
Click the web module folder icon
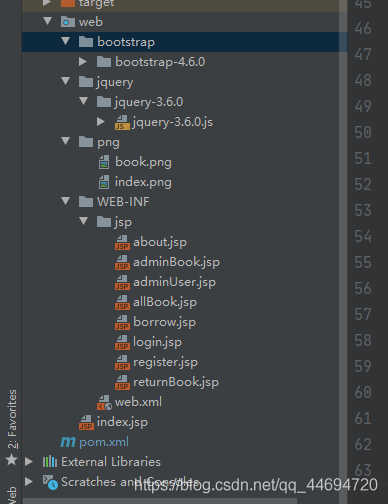[x=68, y=22]
